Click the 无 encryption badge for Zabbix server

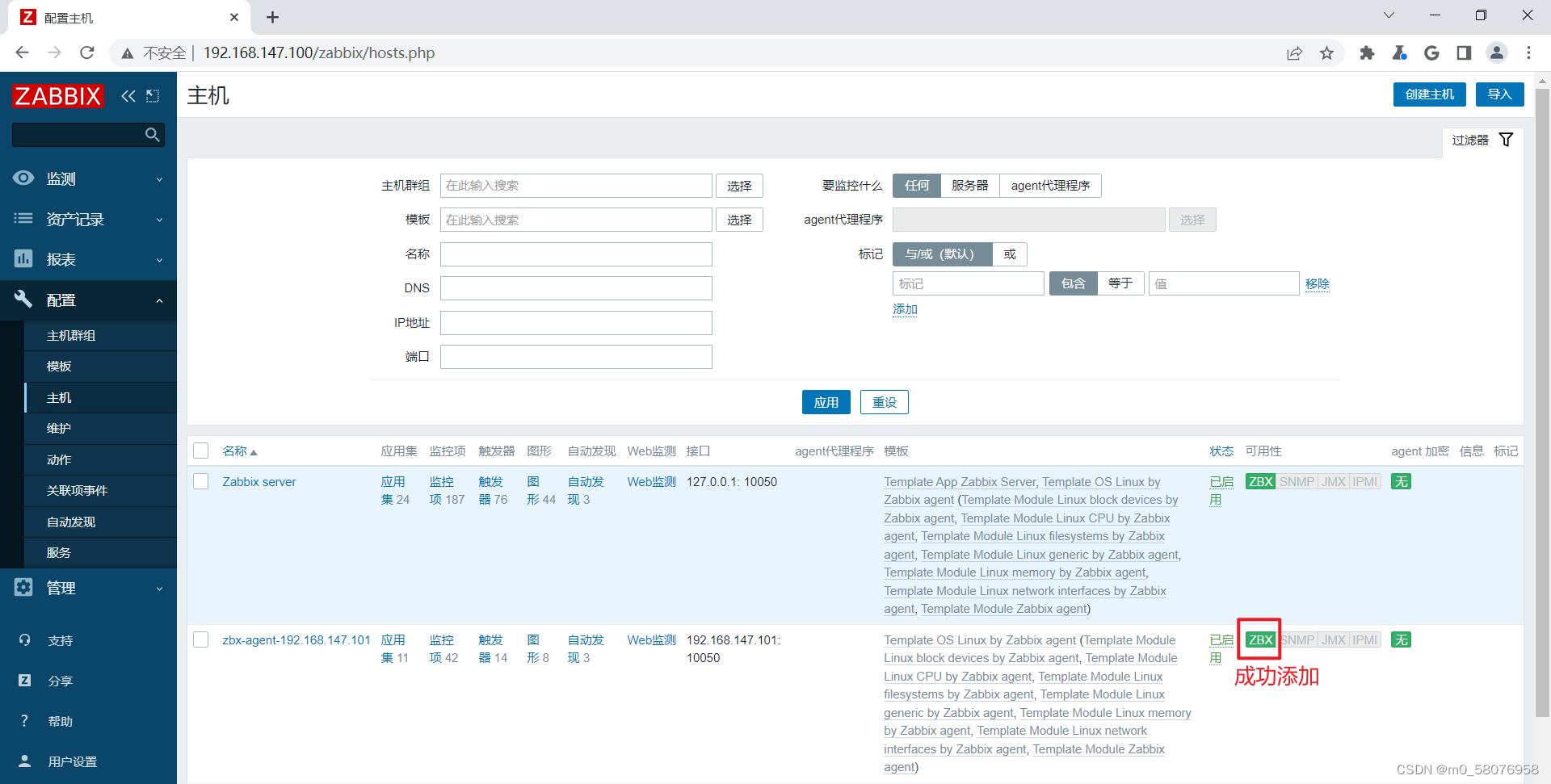(1401, 481)
